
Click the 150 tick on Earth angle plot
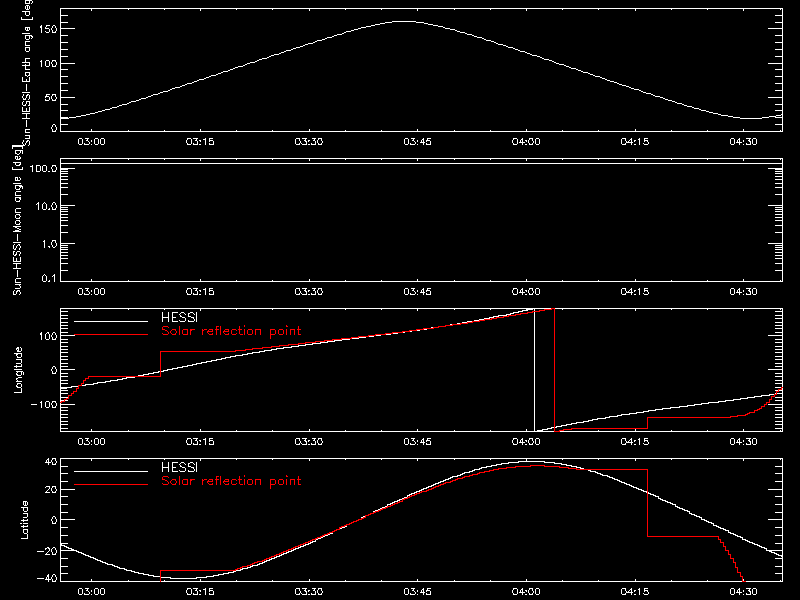point(47,29)
